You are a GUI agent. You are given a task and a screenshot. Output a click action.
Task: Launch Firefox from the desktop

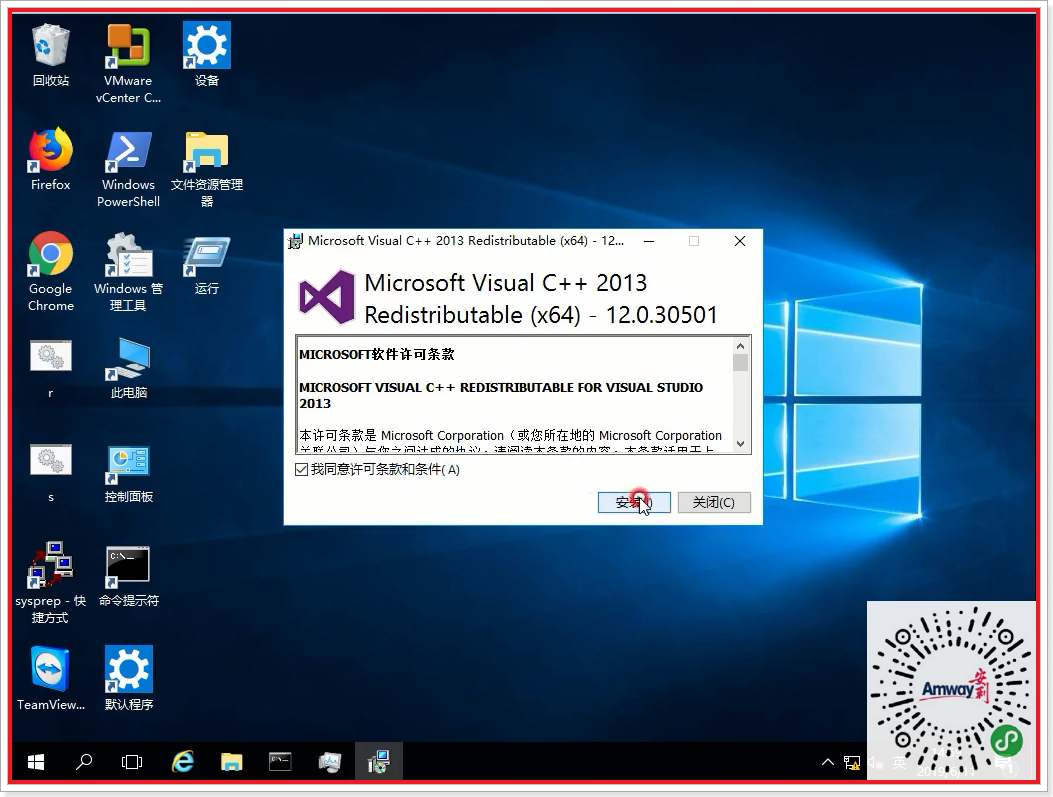pyautogui.click(x=50, y=160)
